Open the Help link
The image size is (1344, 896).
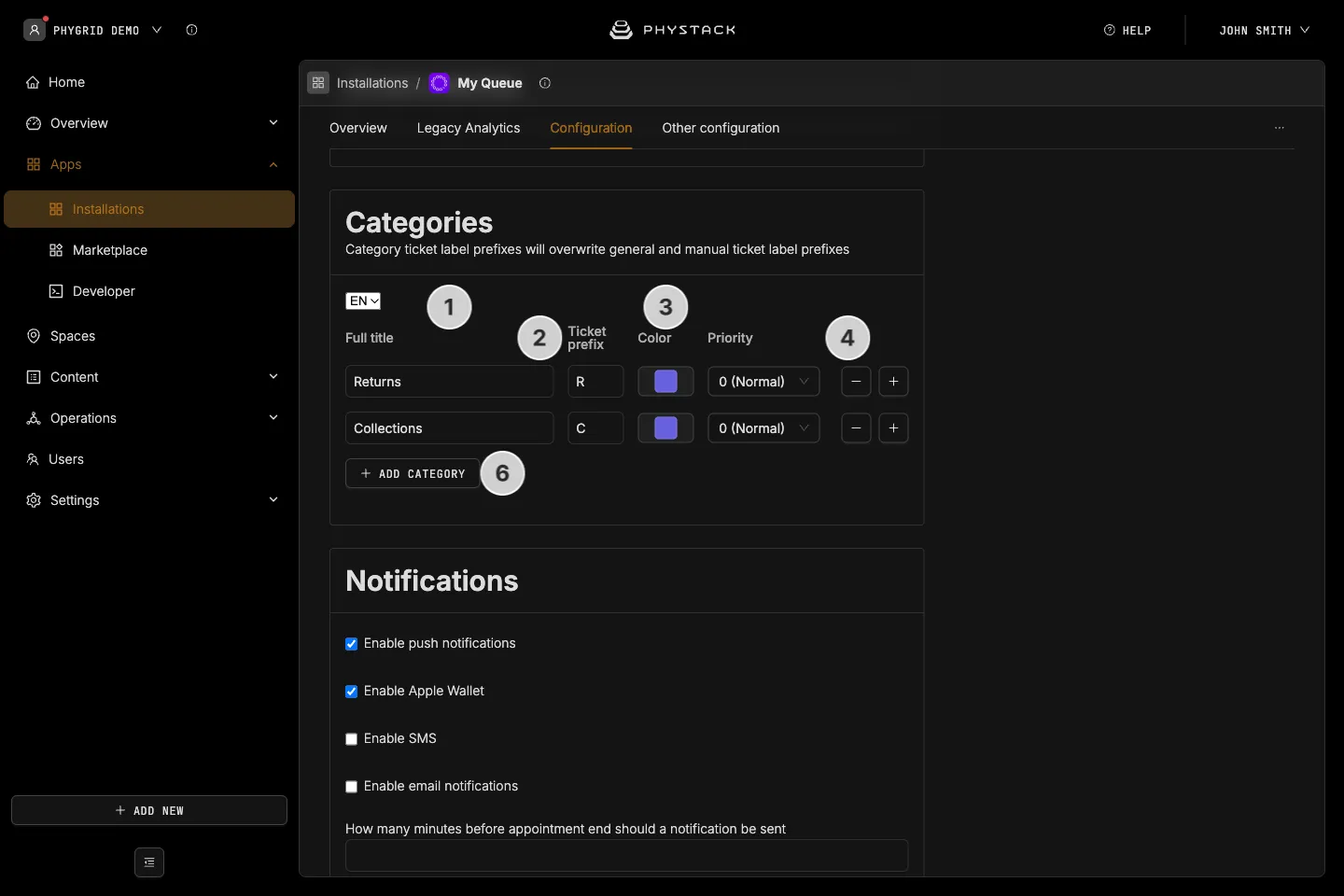click(x=1127, y=30)
